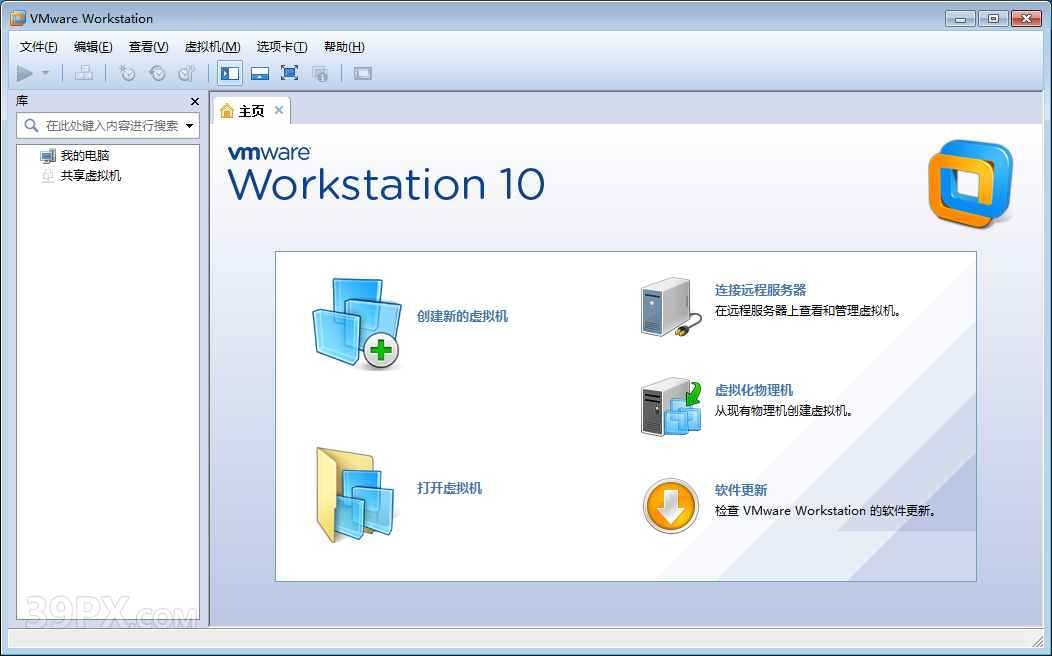The image size is (1052, 656).
Task: Click the 创建新的虚拟机 link
Action: (462, 316)
